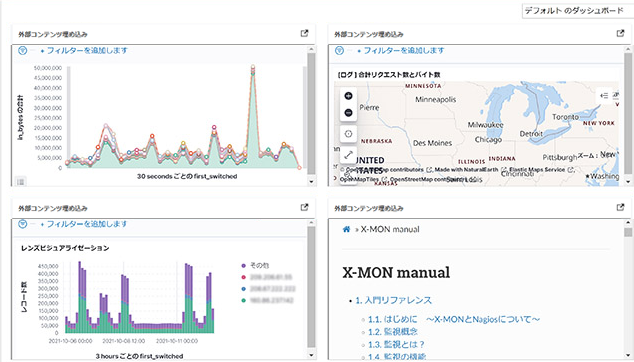Open lens visualization panel popout icon
The image size is (634, 362).
(304, 207)
